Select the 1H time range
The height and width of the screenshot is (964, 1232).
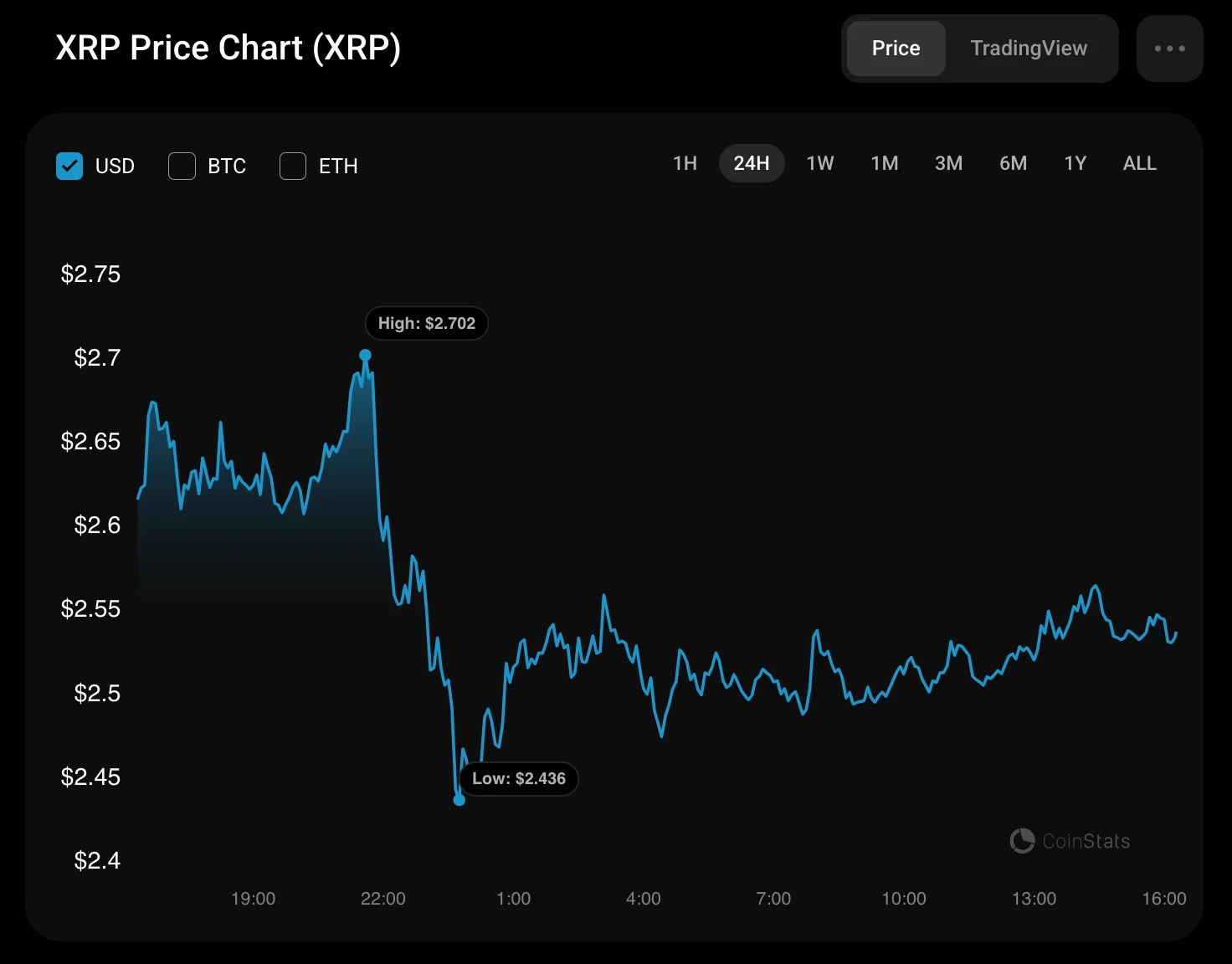685,163
